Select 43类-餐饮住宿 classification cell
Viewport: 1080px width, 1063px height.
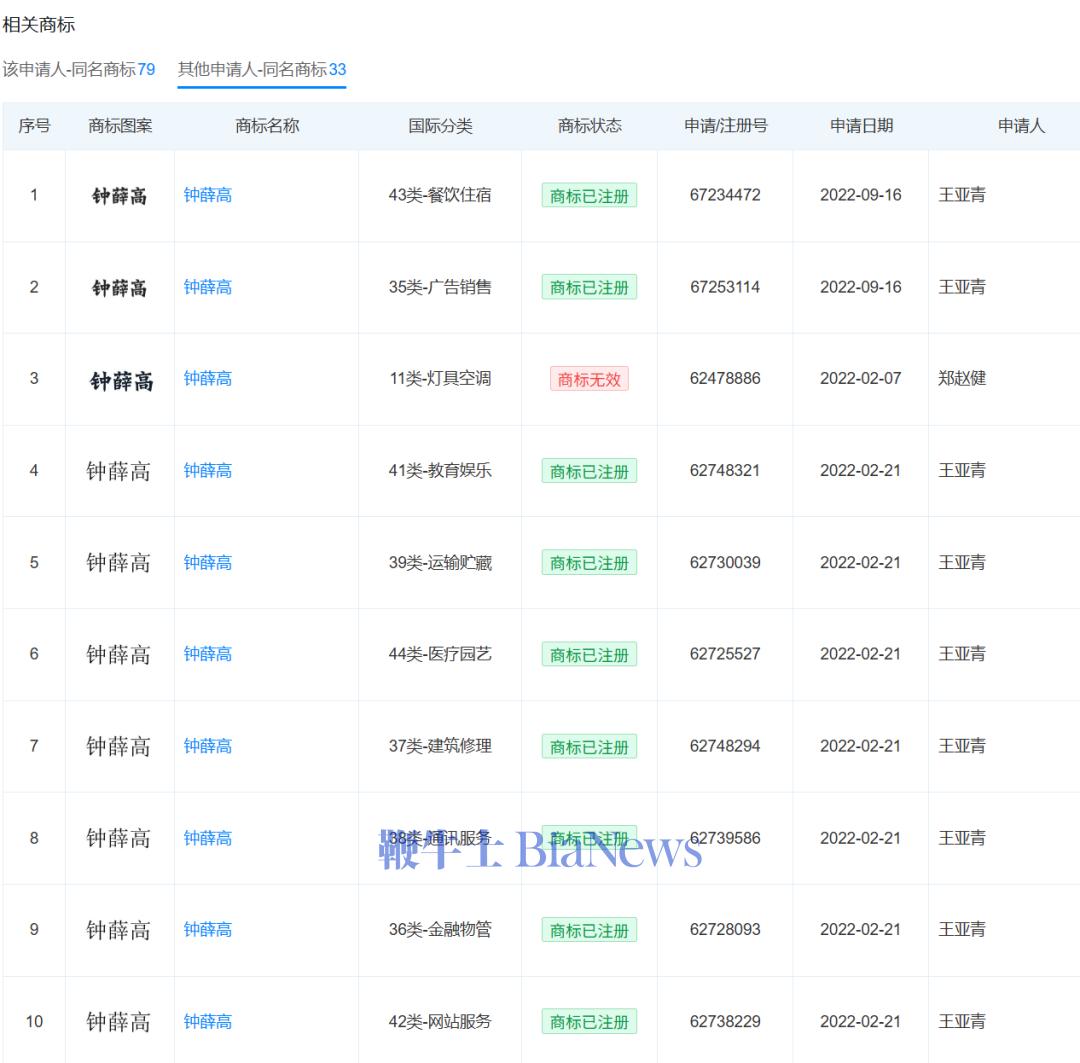click(440, 195)
